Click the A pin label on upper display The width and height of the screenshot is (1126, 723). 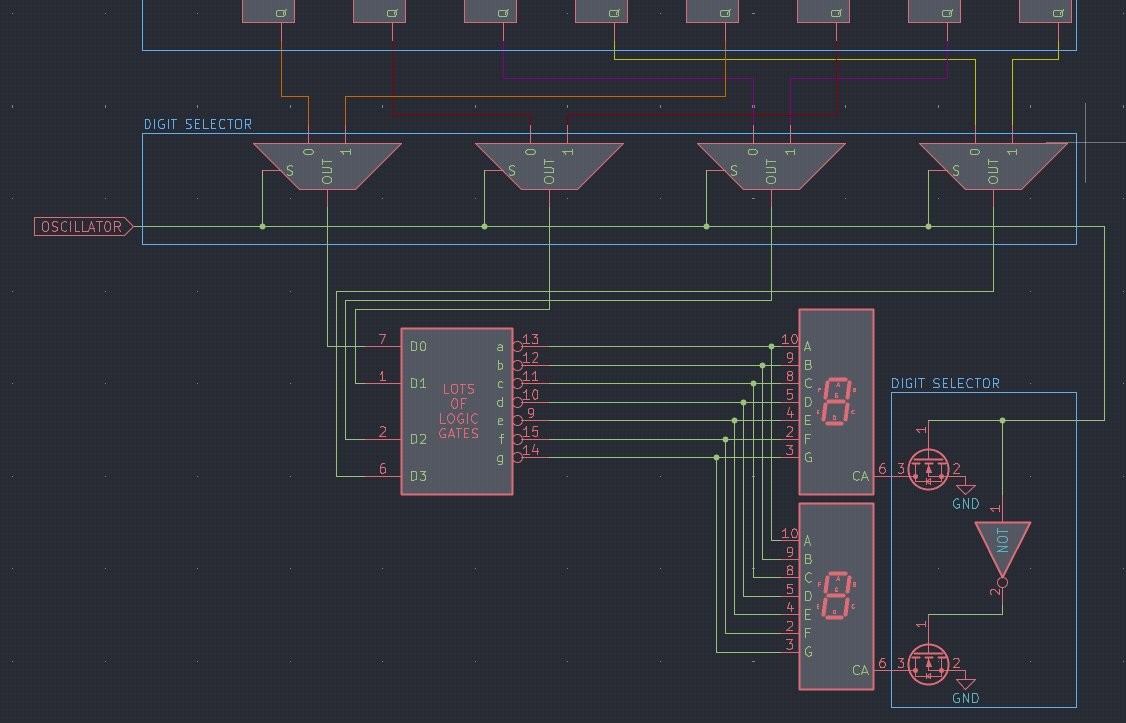click(x=808, y=347)
